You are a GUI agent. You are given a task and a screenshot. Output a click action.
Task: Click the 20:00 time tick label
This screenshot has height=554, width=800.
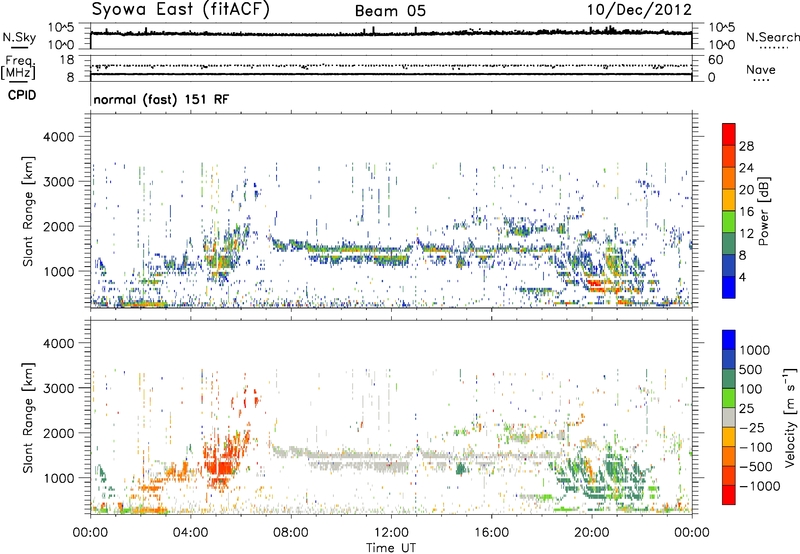(x=591, y=533)
